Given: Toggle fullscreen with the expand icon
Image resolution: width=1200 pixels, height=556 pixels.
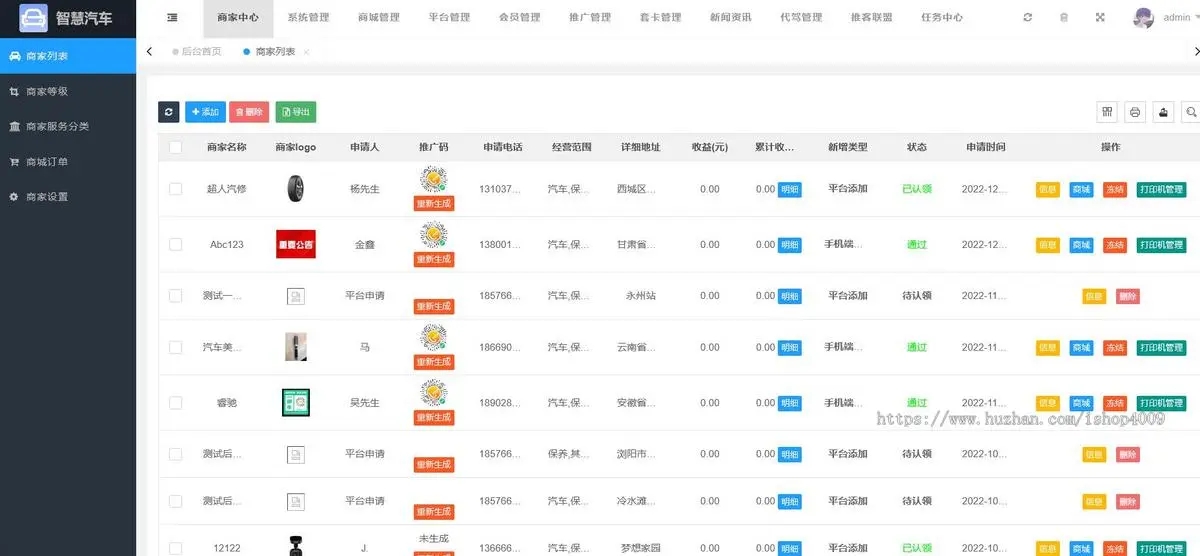Looking at the screenshot, I should 1100,17.
